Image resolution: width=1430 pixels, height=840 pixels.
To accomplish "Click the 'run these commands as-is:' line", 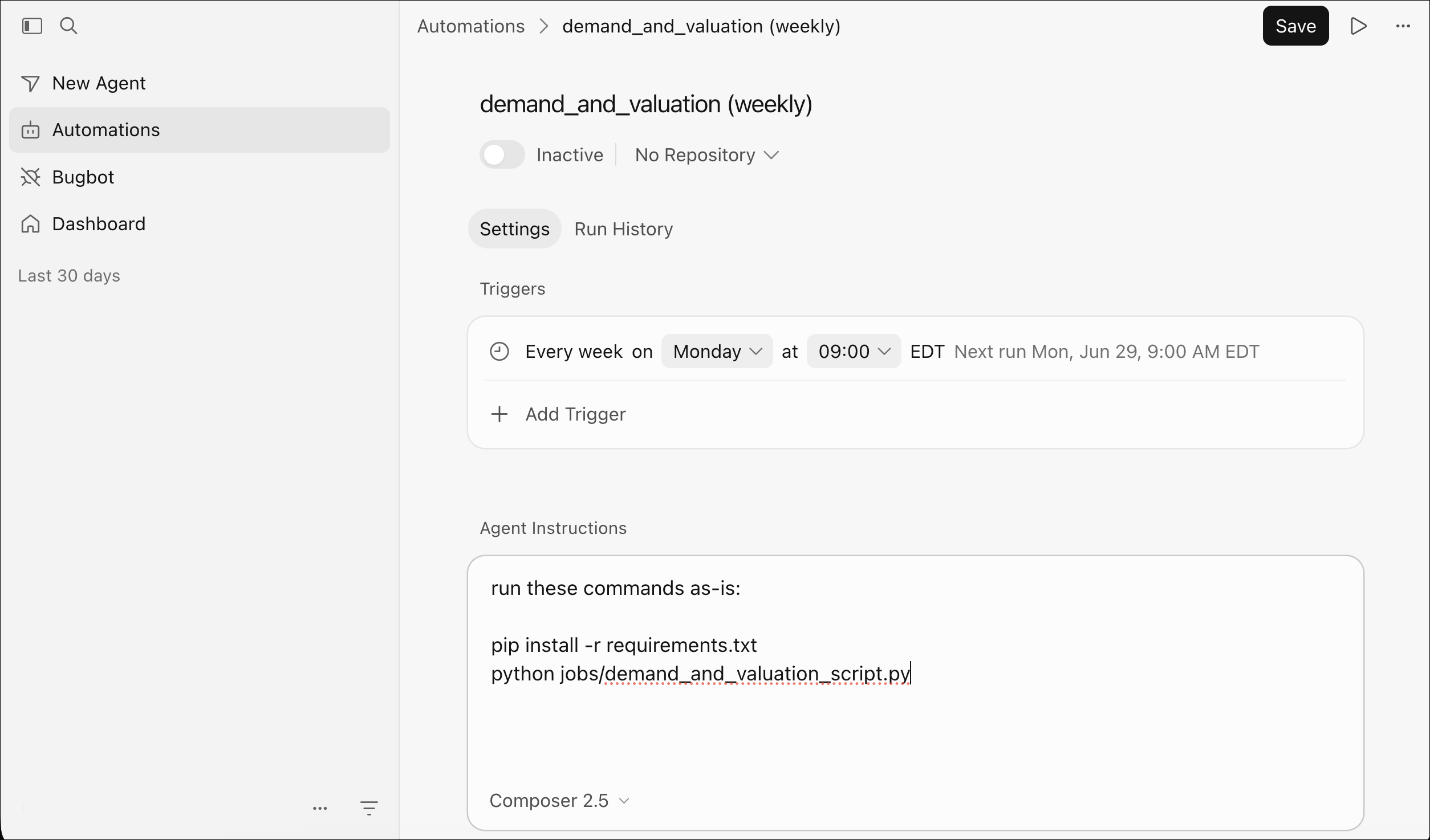I will coord(616,588).
